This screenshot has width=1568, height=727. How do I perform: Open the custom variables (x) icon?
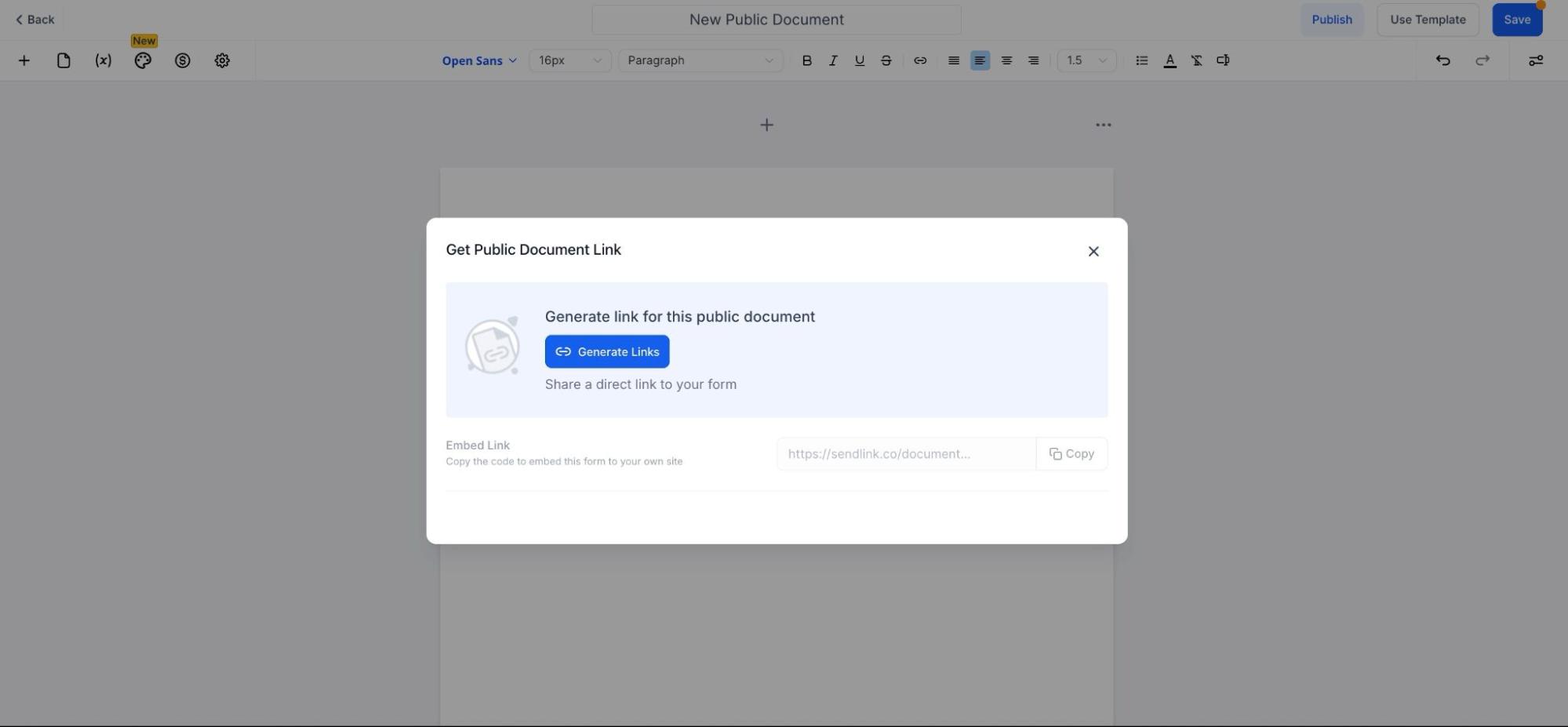point(103,60)
